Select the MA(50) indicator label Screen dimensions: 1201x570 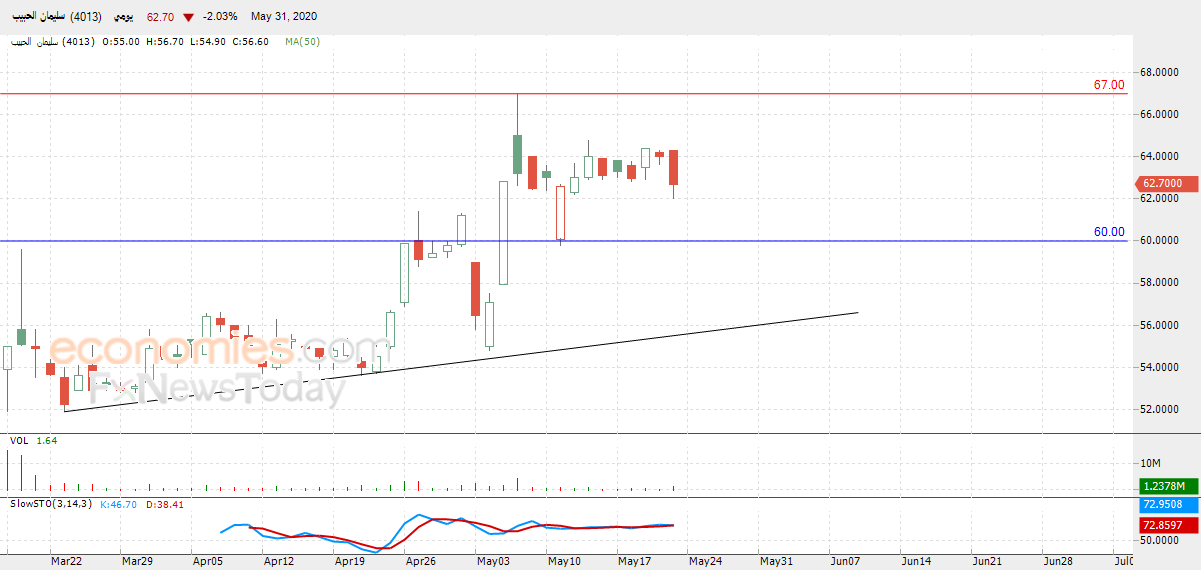[302, 41]
